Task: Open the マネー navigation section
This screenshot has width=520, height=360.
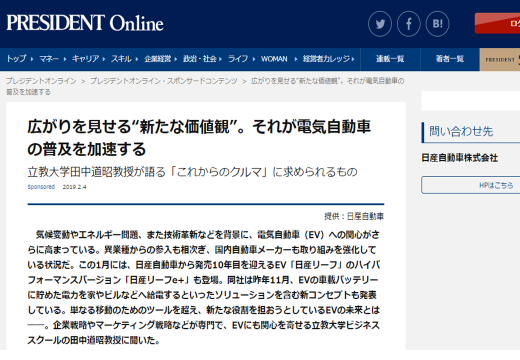Action: coord(49,59)
